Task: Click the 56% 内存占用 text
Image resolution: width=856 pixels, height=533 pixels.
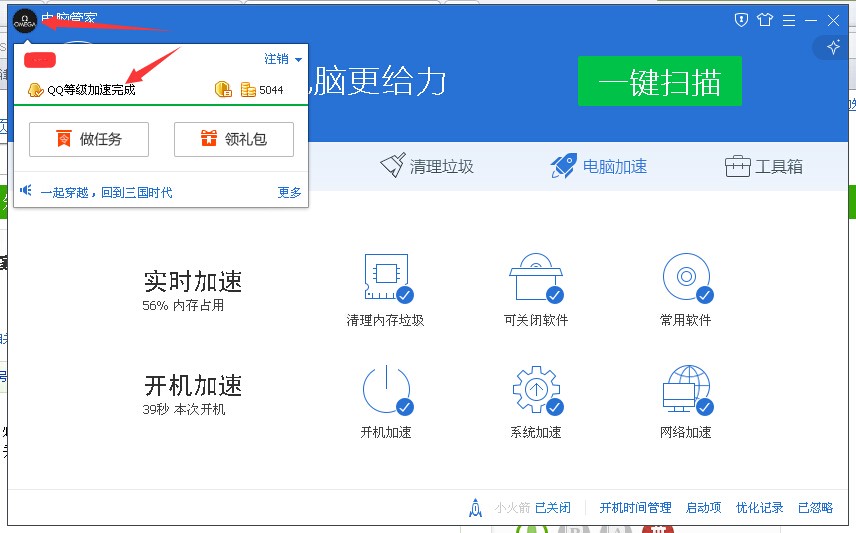Action: tap(183, 305)
